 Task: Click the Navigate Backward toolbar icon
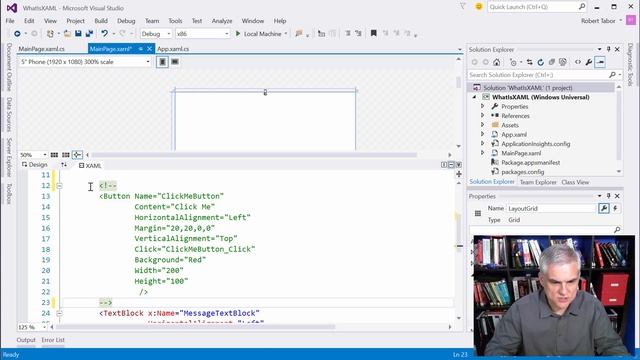[x=17, y=34]
